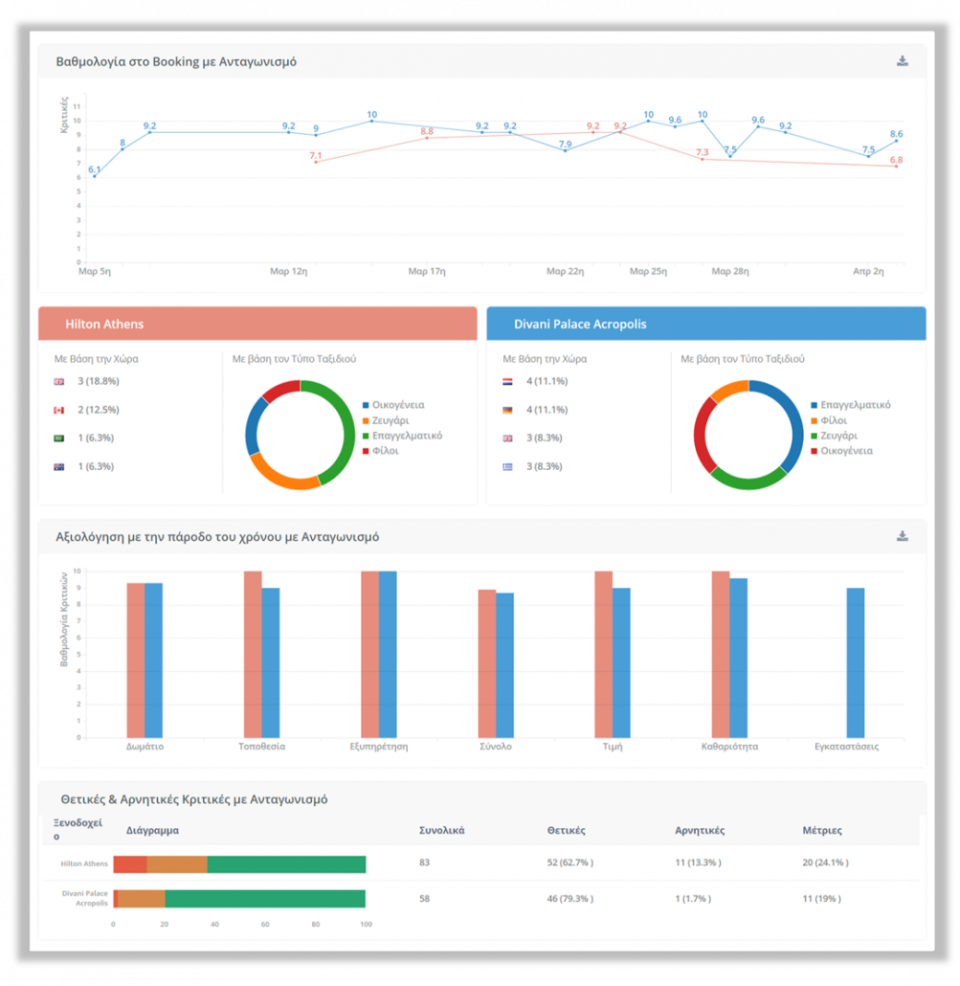Image resolution: width=960 pixels, height=986 pixels.
Task: Click the 6.1 data point on Μαρ 5η
Action: pos(94,176)
